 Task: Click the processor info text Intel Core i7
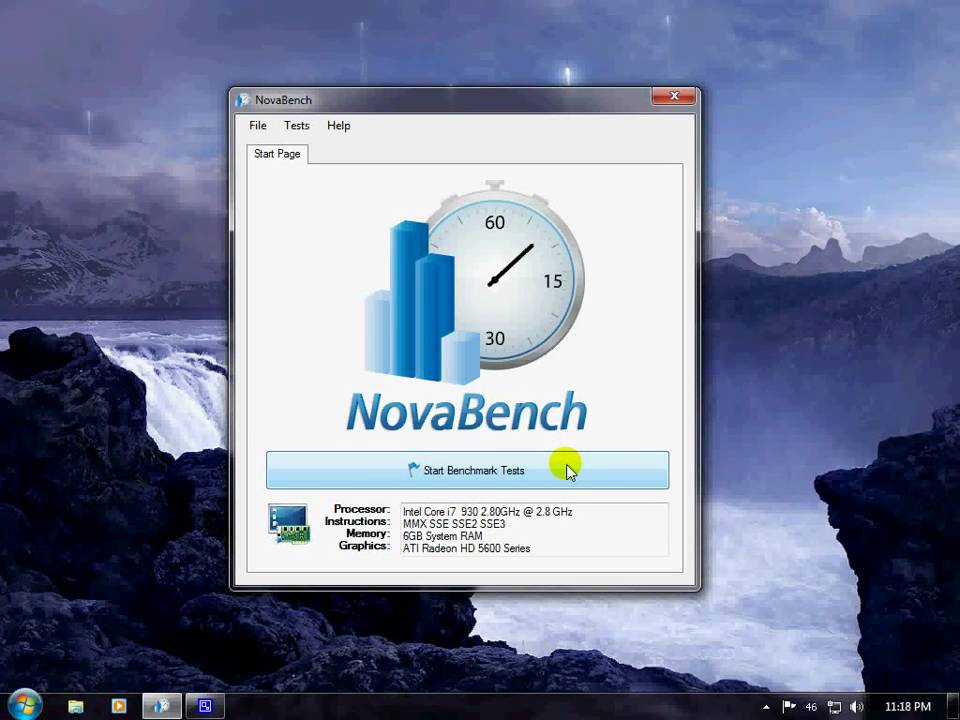pyautogui.click(x=487, y=512)
